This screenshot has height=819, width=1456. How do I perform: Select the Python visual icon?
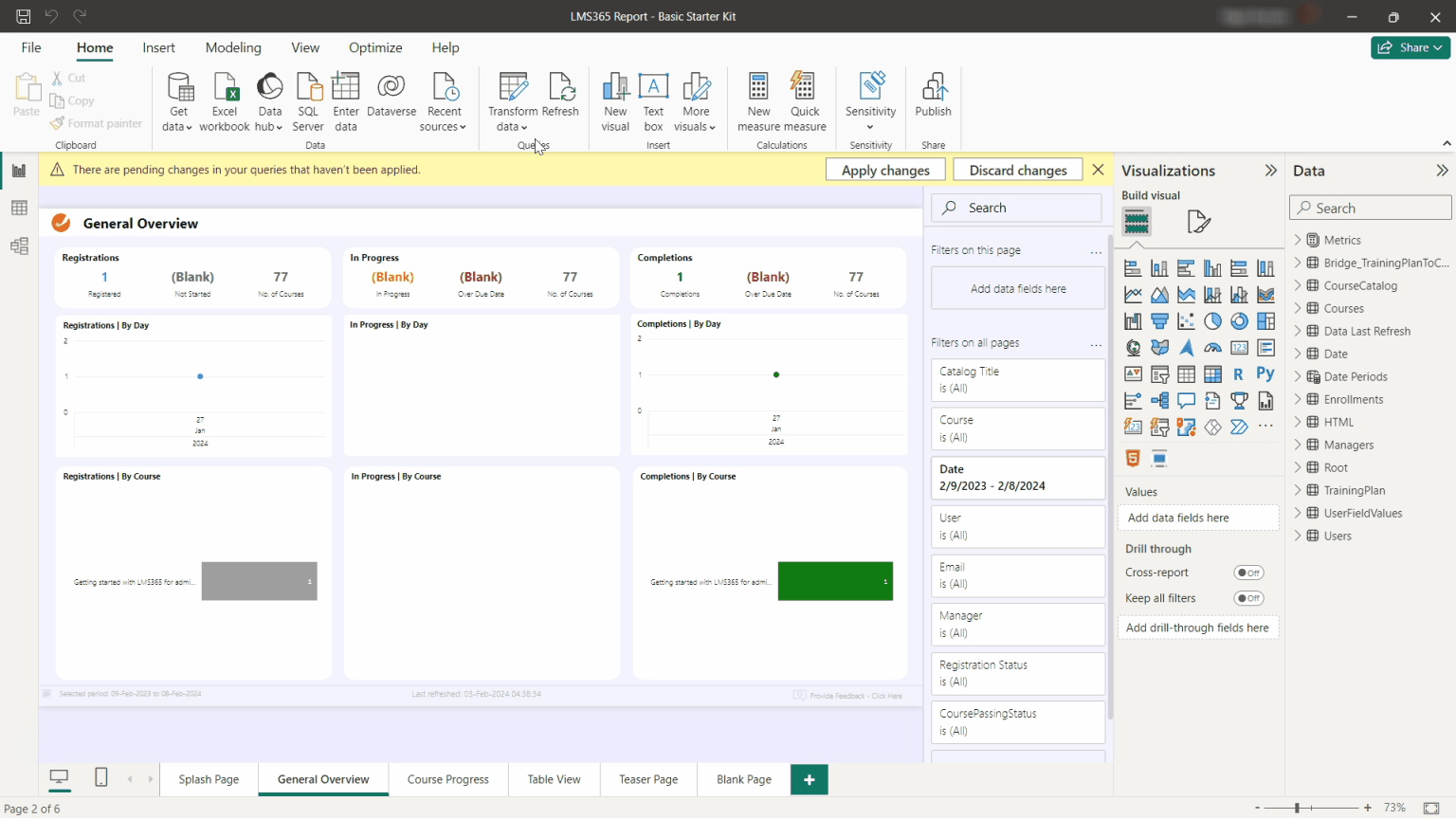click(x=1265, y=374)
